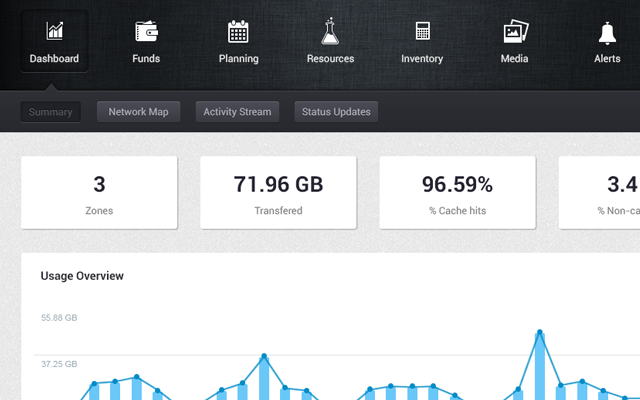This screenshot has width=640, height=400.
Task: Switch to the Summary tab
Action: [x=50, y=112]
